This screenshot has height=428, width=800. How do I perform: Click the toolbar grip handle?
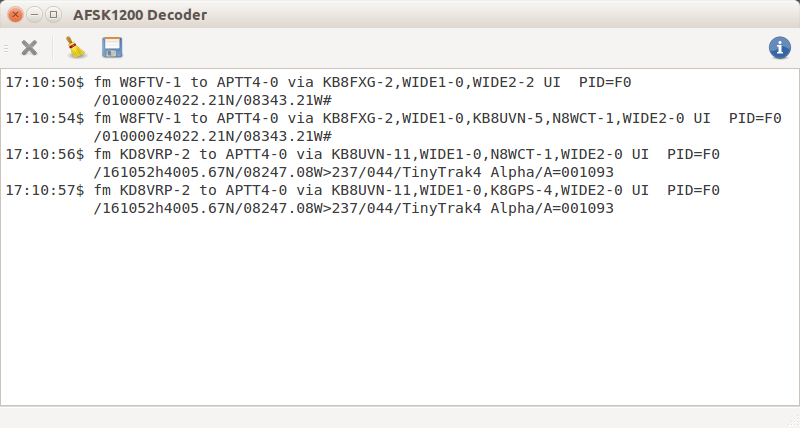tap(6, 48)
